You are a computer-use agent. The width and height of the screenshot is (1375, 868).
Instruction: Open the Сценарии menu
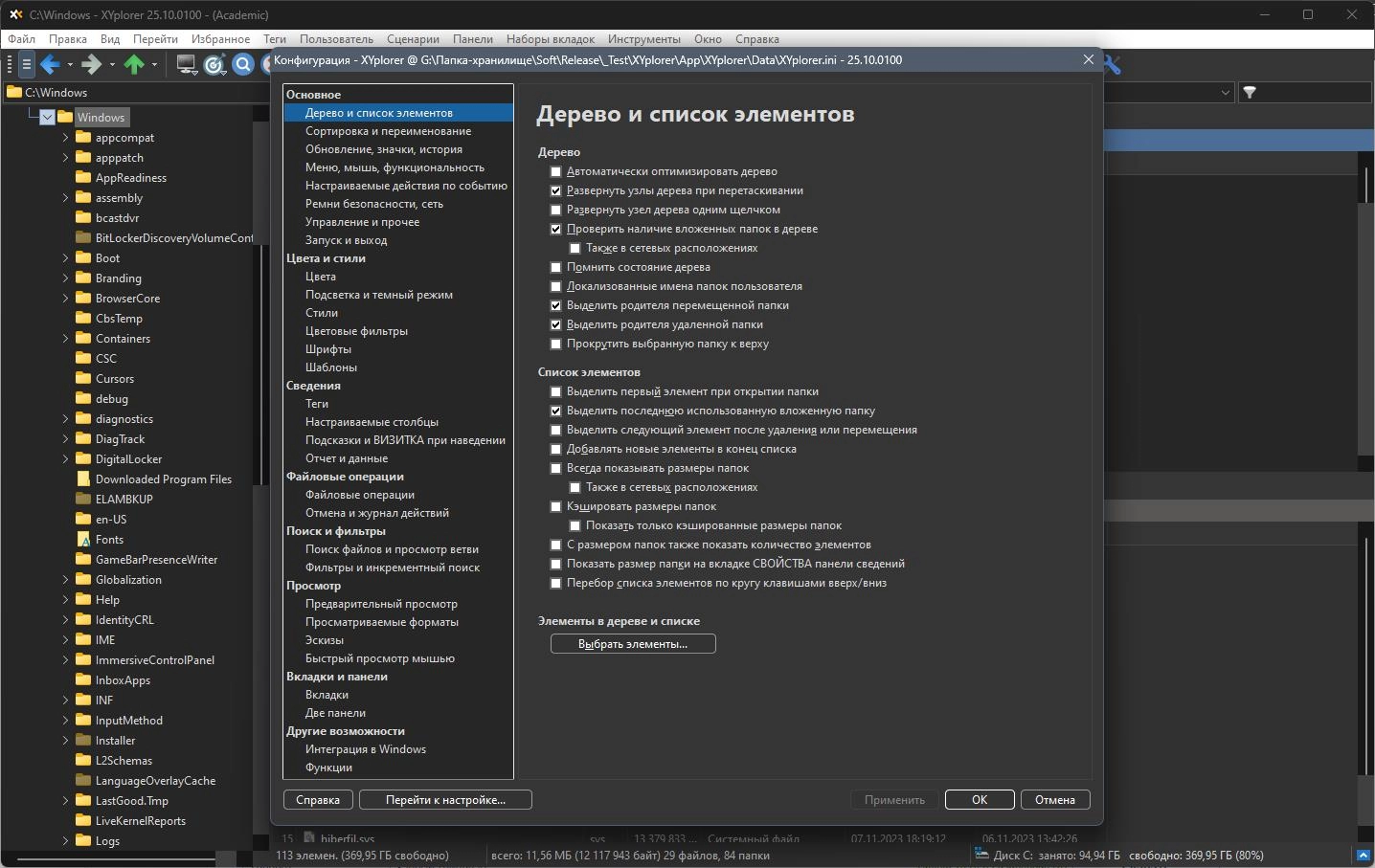point(413,39)
